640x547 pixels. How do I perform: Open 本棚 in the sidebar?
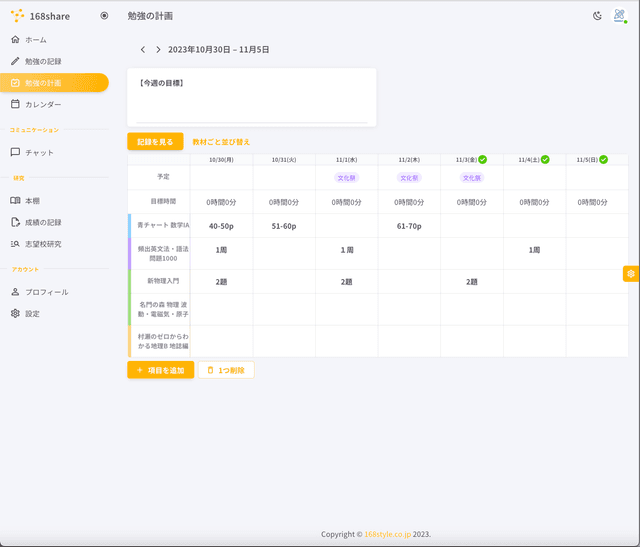[x=55, y=201]
